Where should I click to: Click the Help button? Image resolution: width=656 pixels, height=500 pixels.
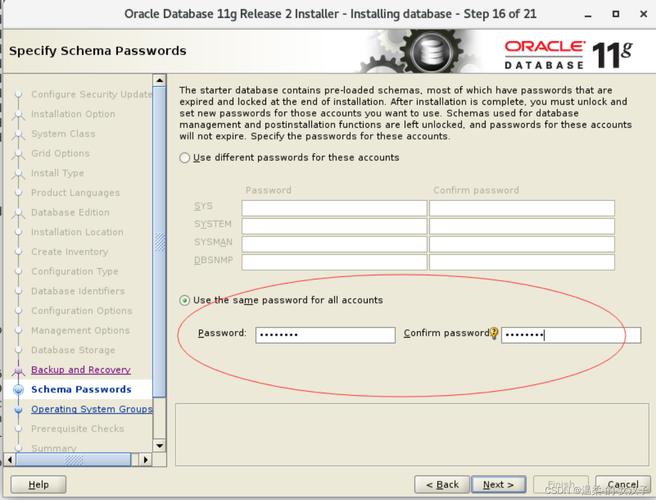[x=38, y=485]
